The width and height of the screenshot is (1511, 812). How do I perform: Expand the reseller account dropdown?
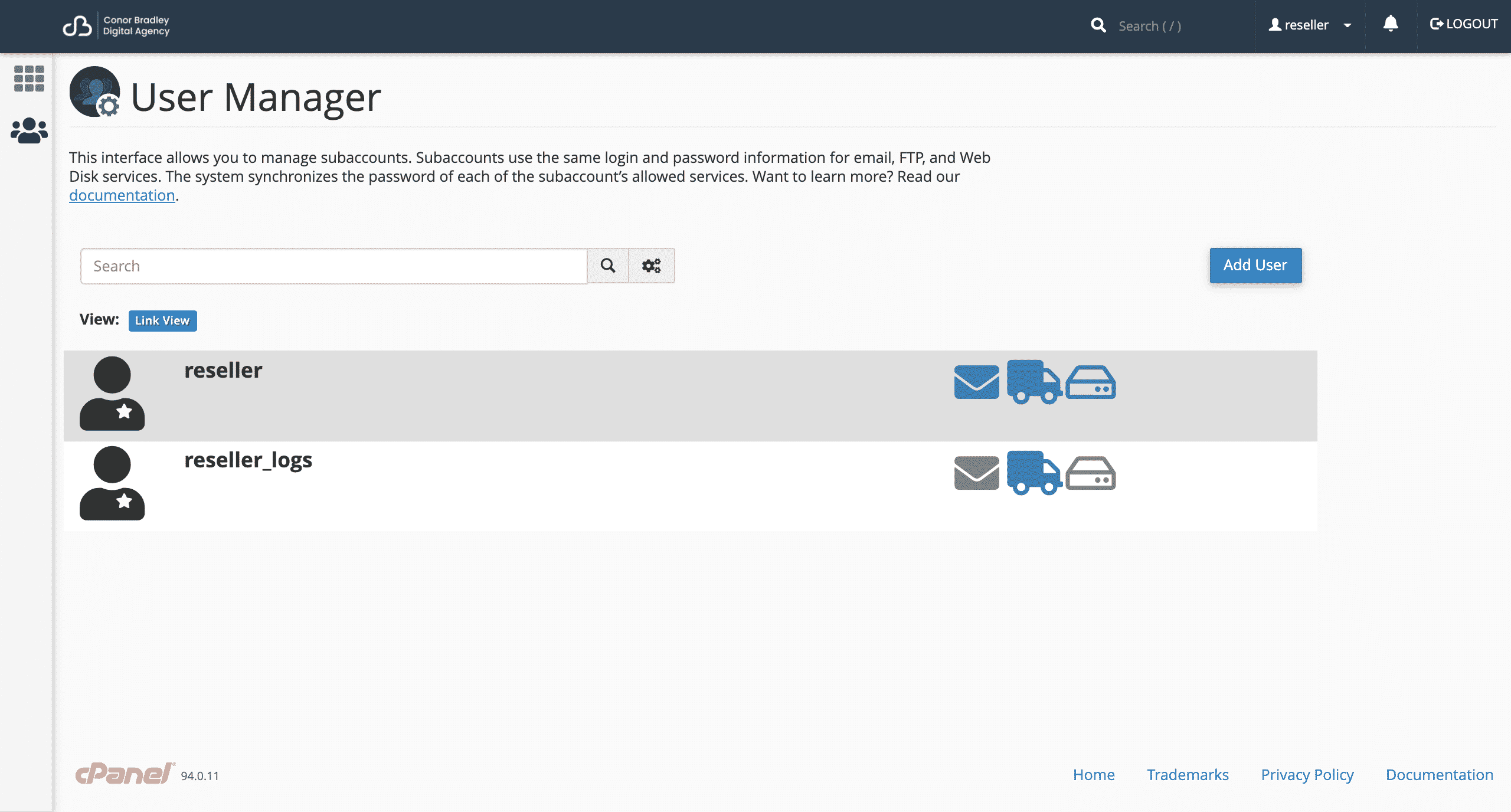pos(1309,25)
